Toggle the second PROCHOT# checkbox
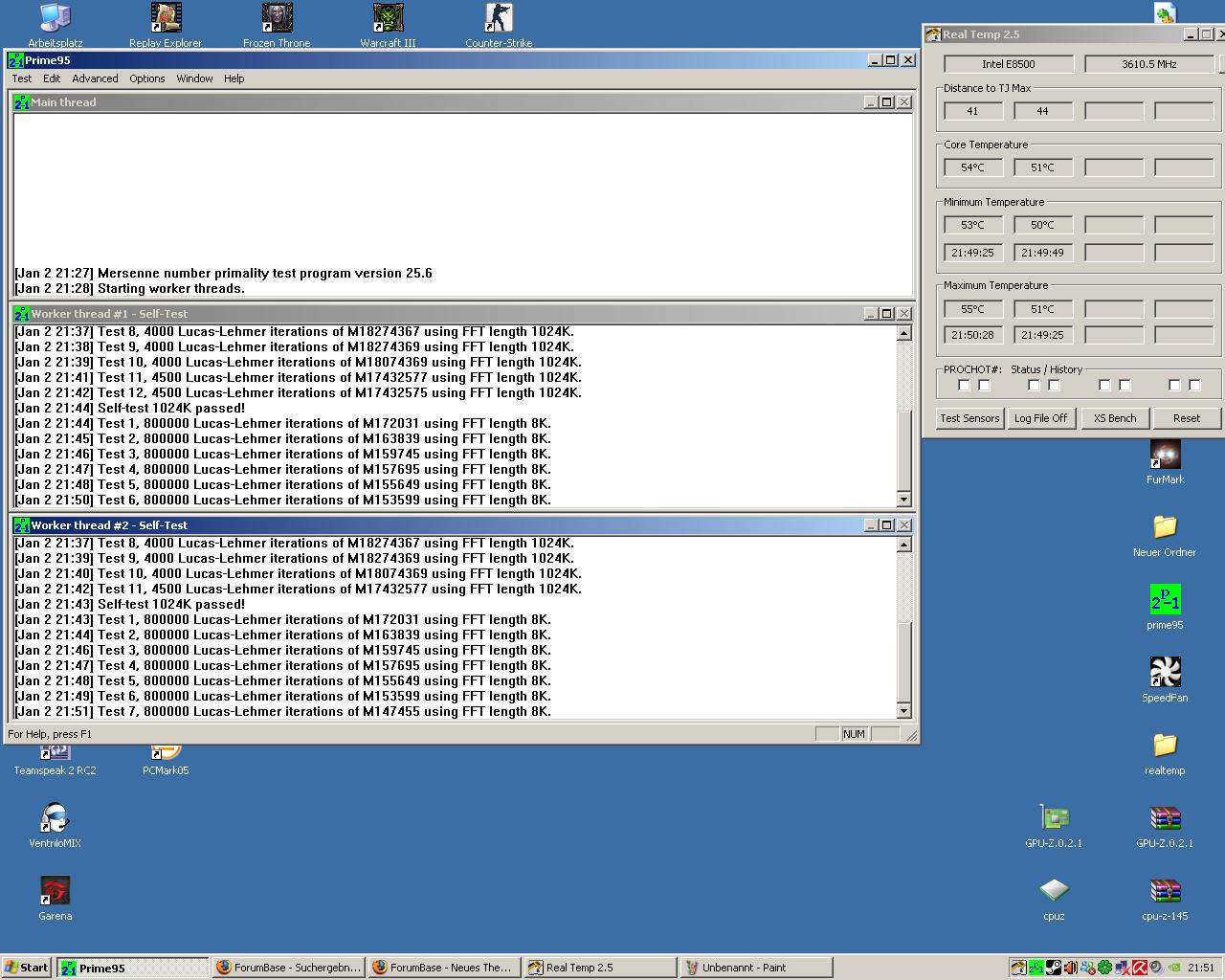The height and width of the screenshot is (980, 1225). 984,386
